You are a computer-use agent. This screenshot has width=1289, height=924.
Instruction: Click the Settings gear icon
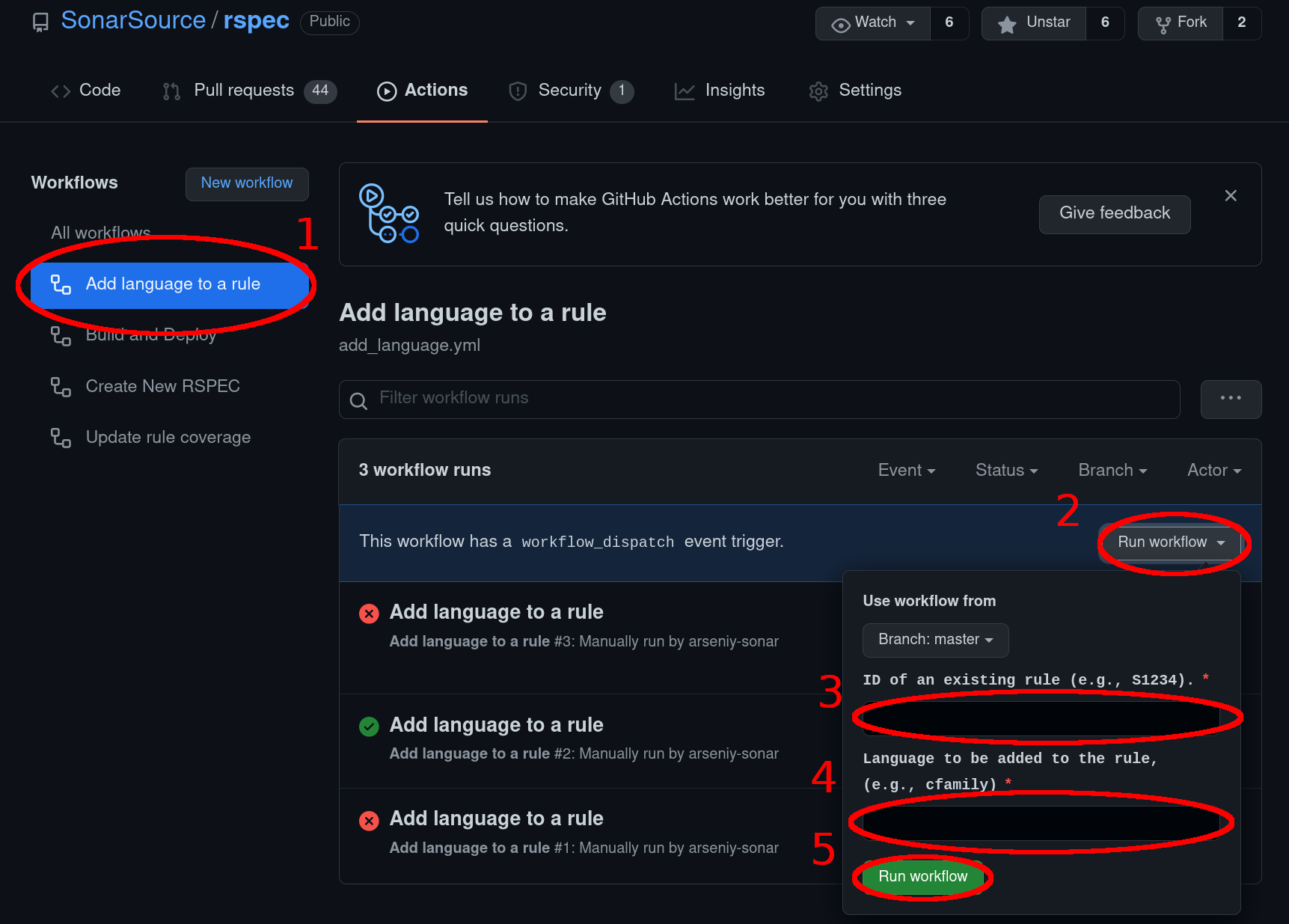click(818, 91)
